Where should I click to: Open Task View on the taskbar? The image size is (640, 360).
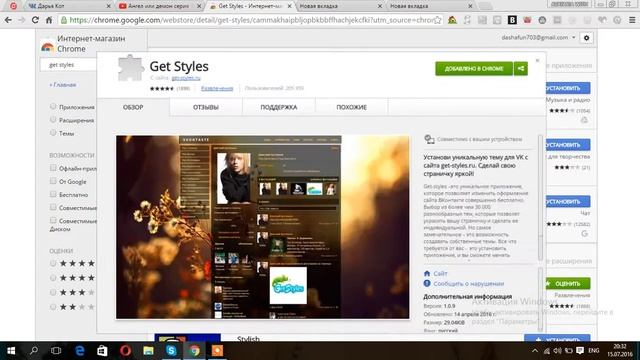(x=56, y=351)
